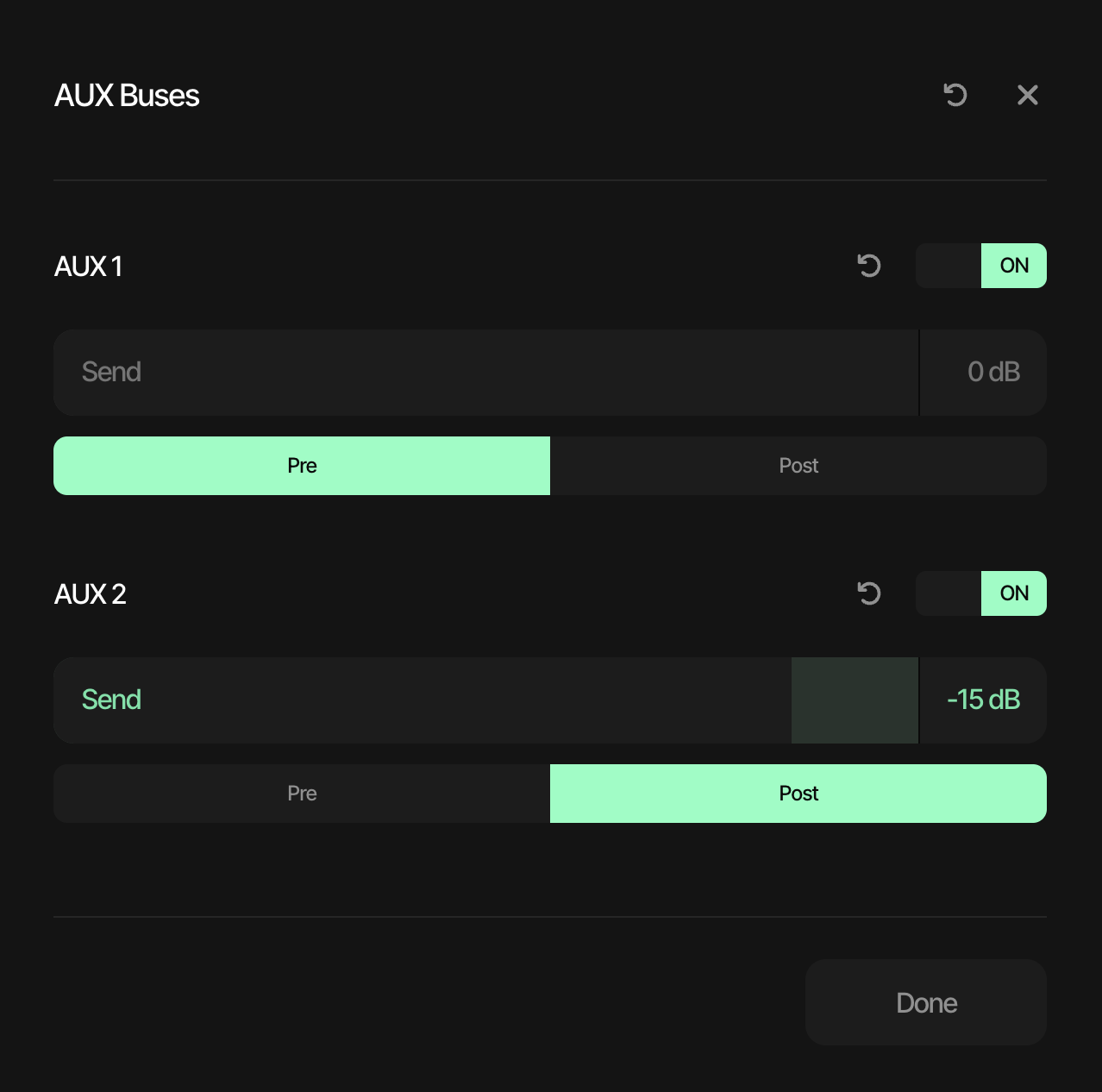Reset the AUX 1 bus settings
Image resolution: width=1102 pixels, height=1092 pixels.
coord(869,266)
